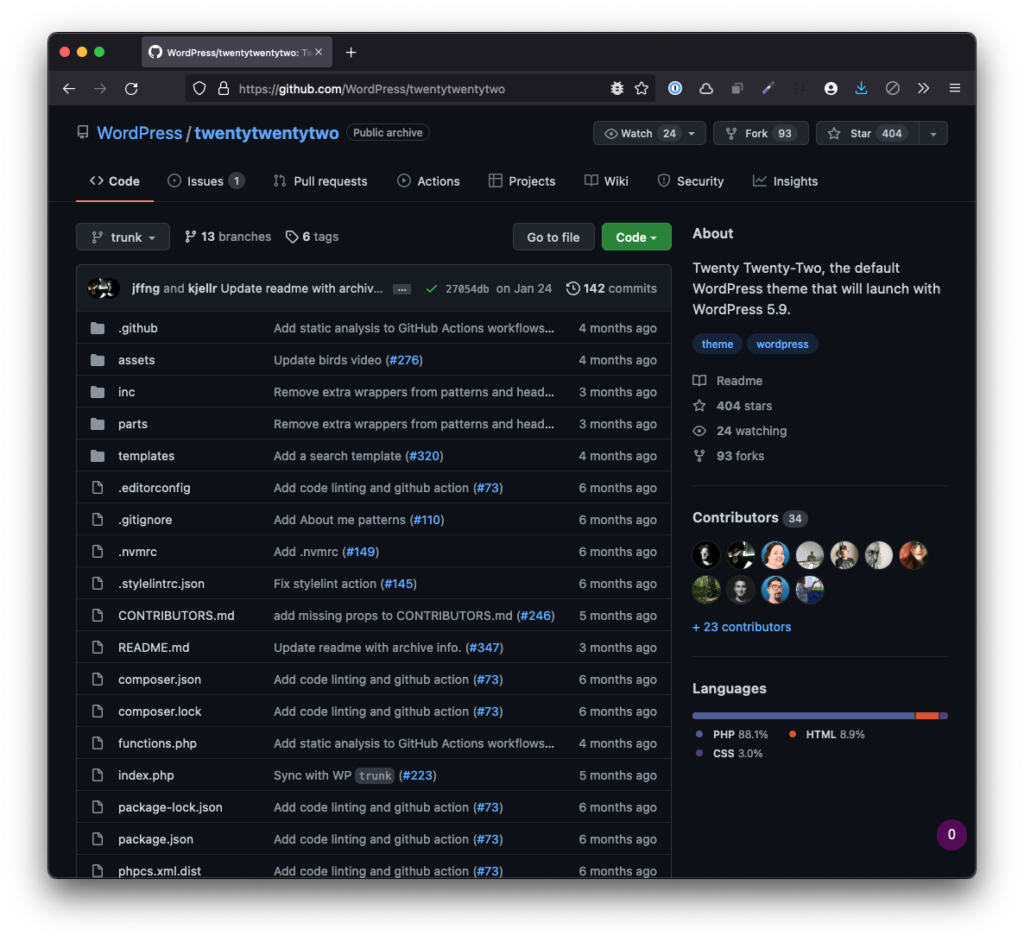Click the URL address bar field

click(x=418, y=89)
